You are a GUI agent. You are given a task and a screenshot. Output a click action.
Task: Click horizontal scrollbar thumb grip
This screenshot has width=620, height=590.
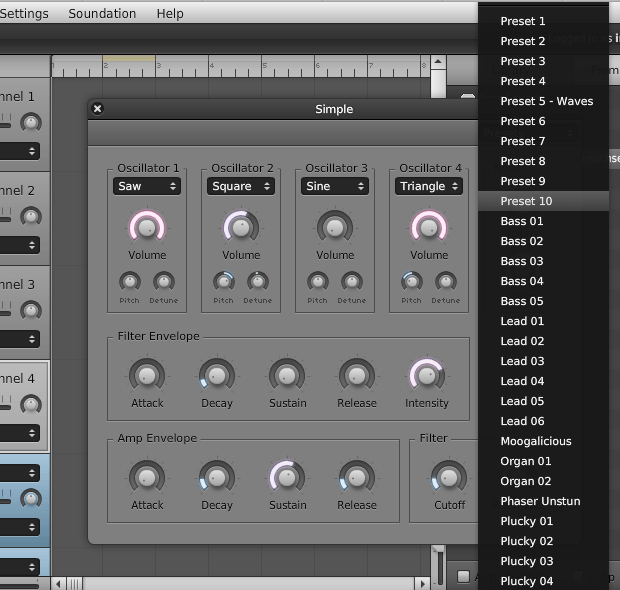[x=74, y=584]
